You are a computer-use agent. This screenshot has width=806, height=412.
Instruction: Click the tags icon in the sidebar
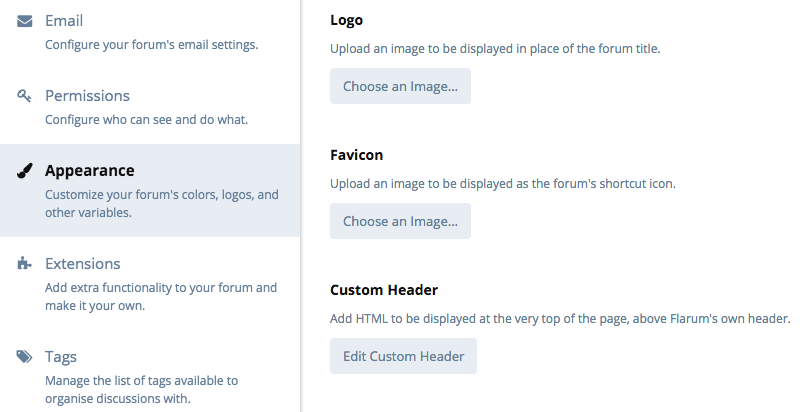click(x=25, y=357)
